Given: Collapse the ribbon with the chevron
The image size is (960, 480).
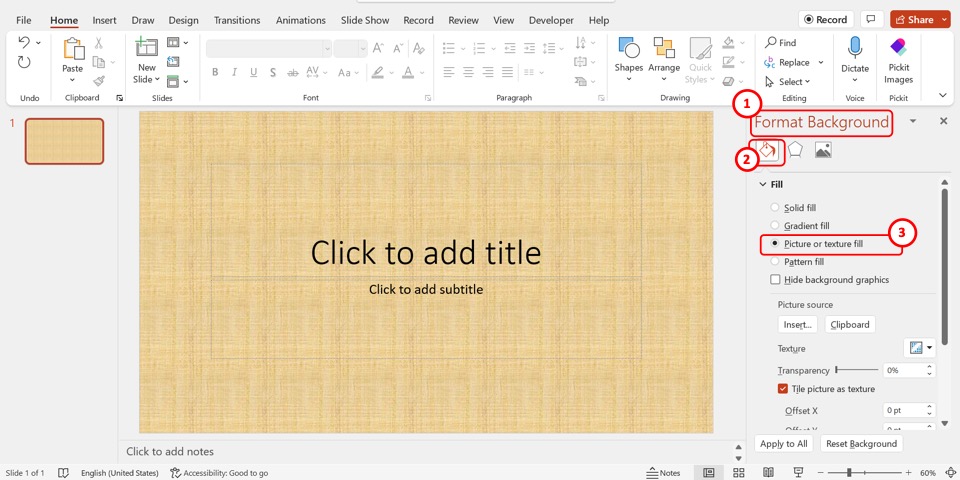Looking at the screenshot, I should coord(942,95).
